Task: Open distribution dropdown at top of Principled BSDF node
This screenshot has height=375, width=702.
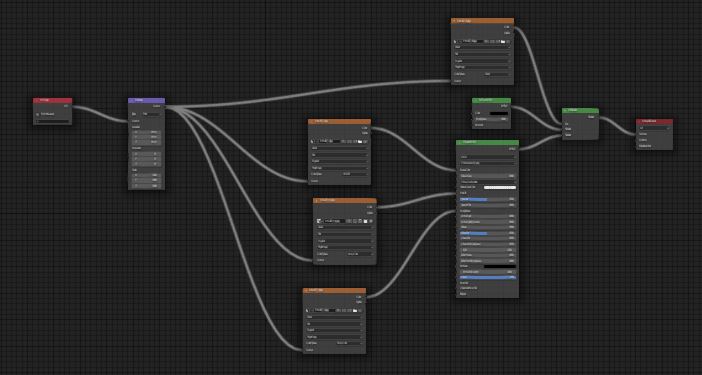Action: pos(488,157)
